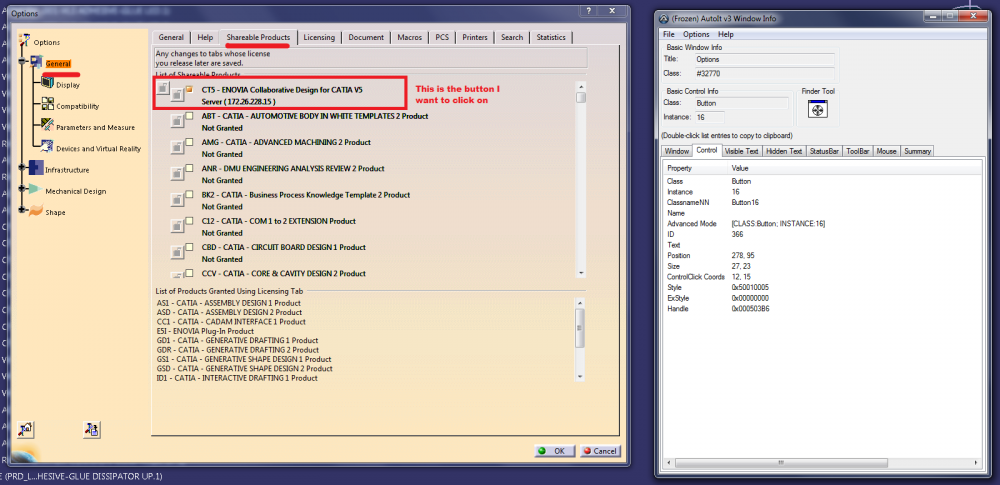Select the ClassnameNN Button16 row in AutoIt

[821, 202]
